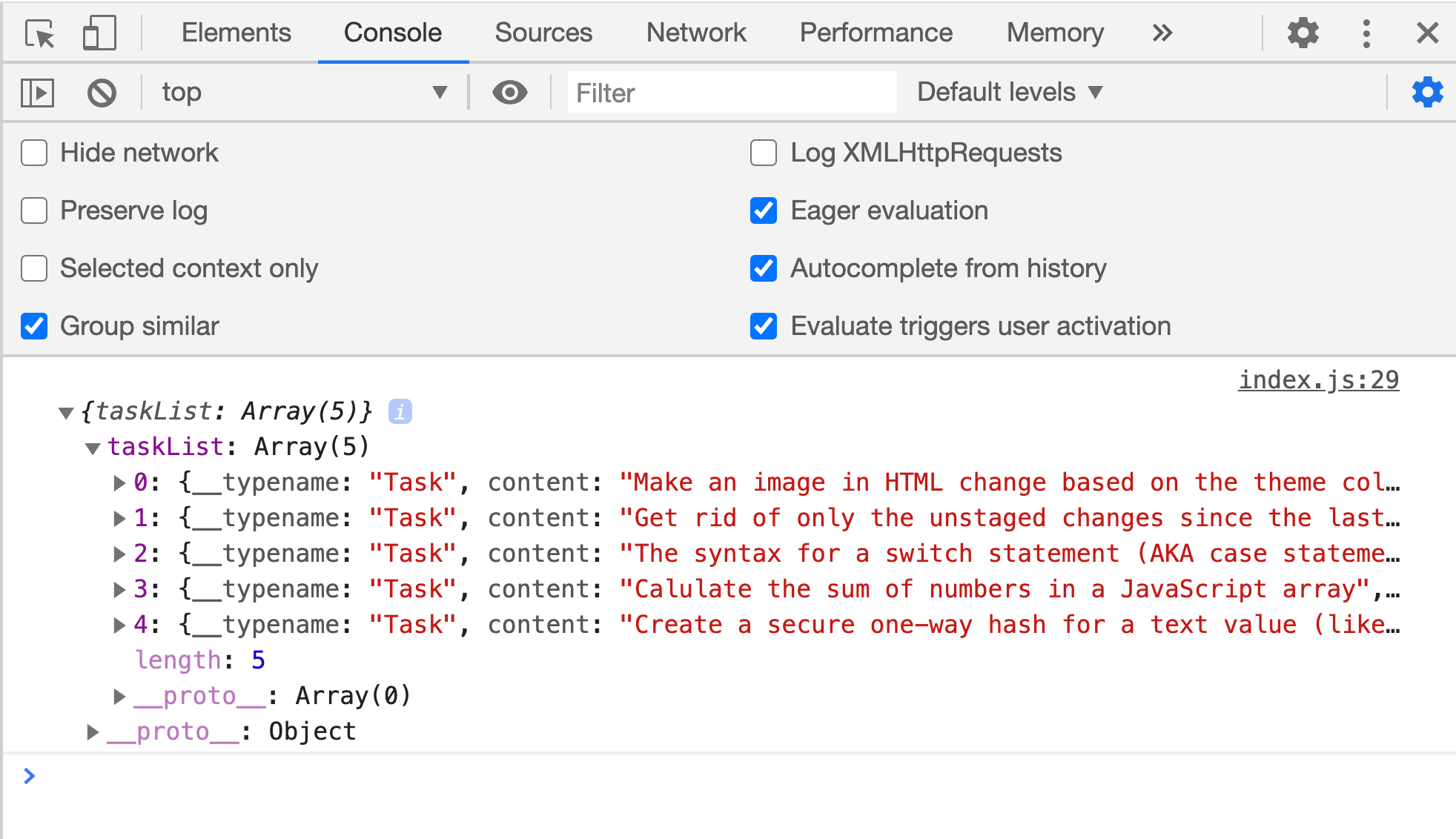Click the info badge beside taskList object
This screenshot has height=839, width=1456.
400,411
